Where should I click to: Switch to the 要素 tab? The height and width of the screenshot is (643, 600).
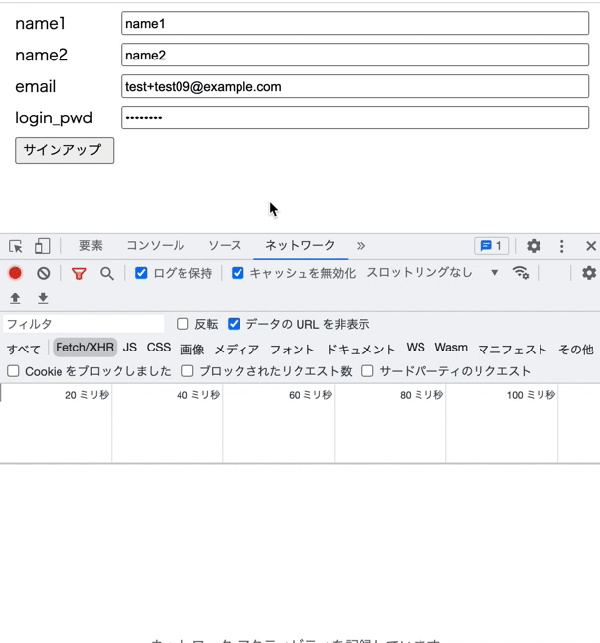coord(91,246)
